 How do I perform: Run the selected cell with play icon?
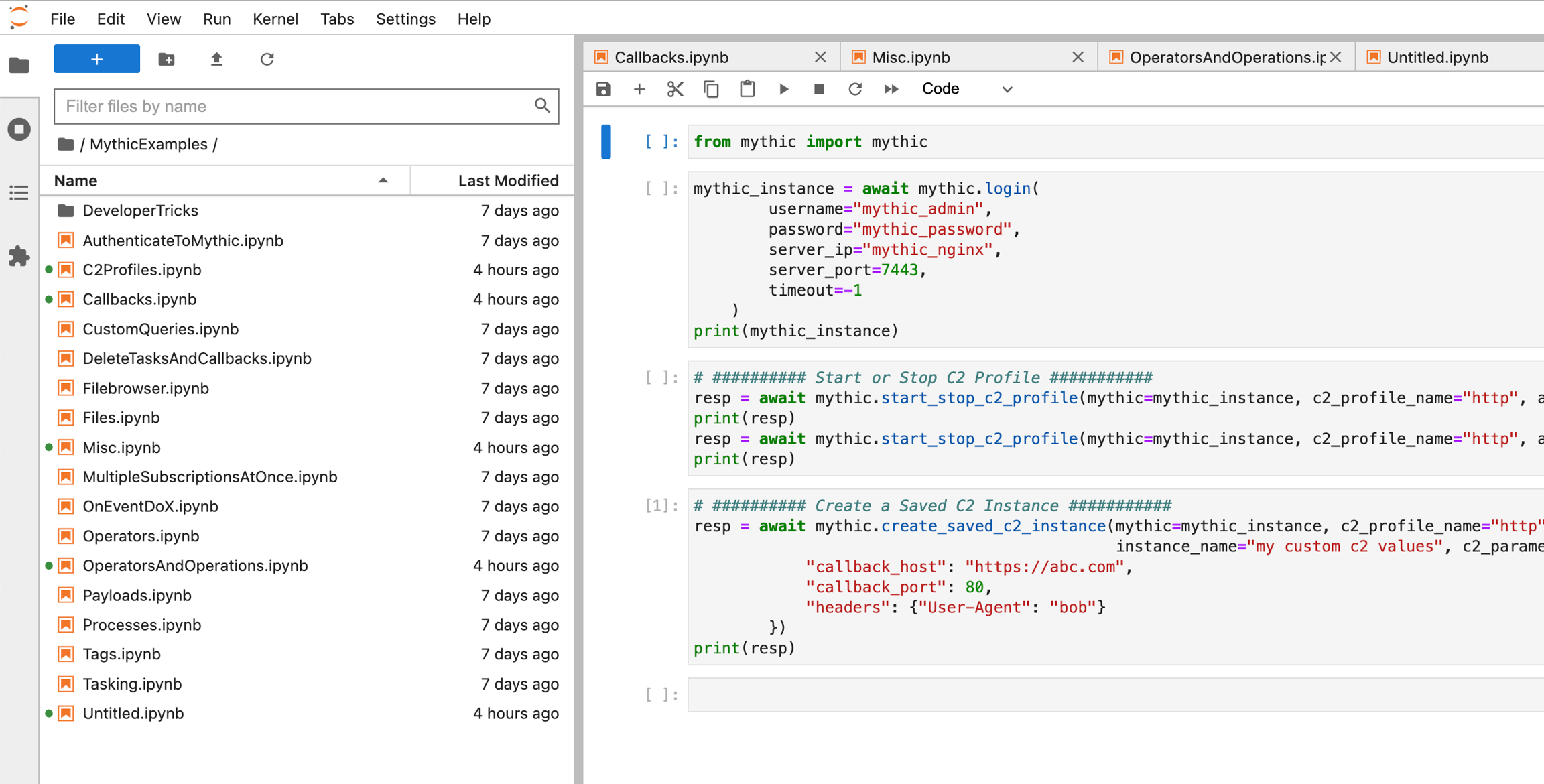point(783,89)
